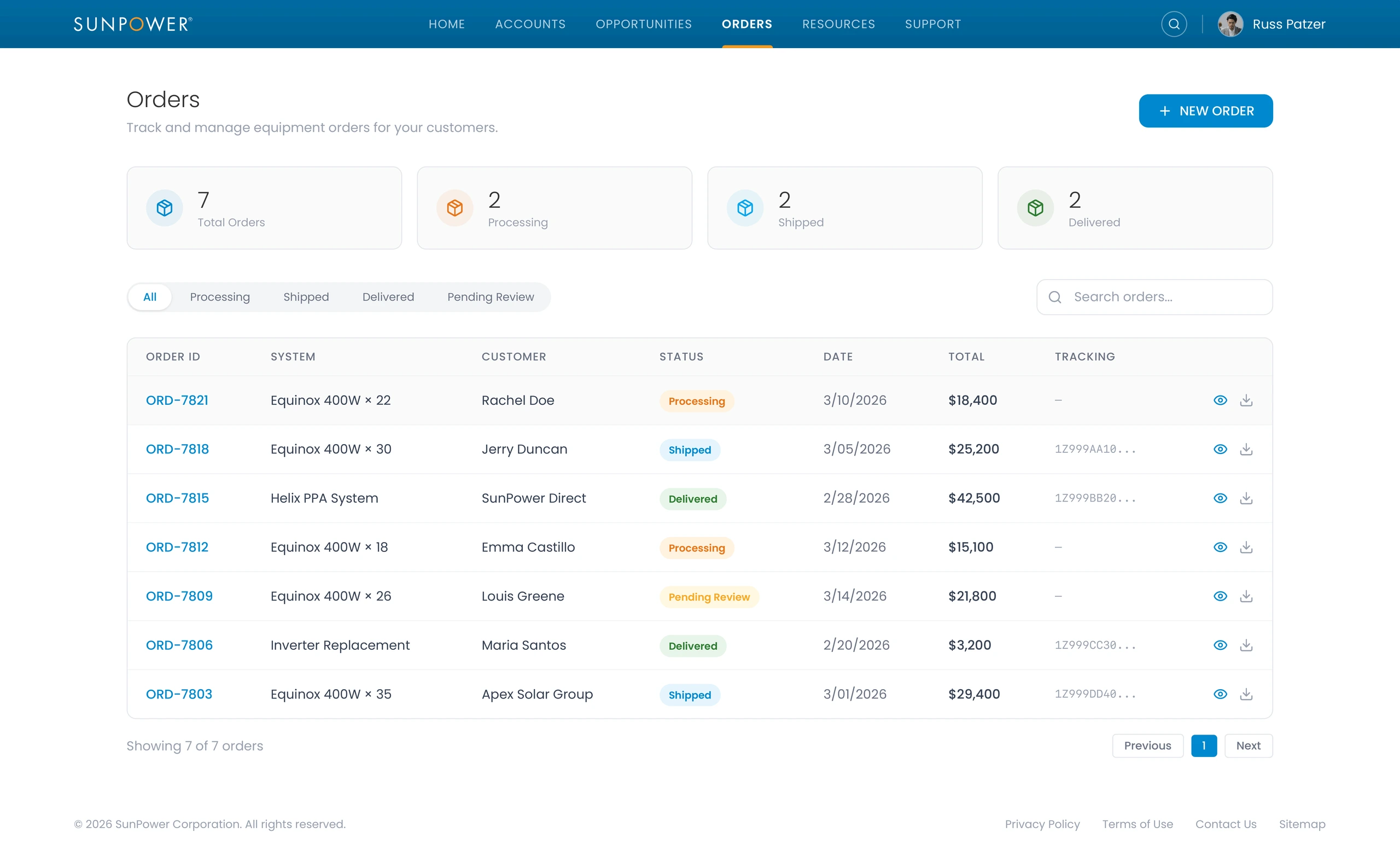
Task: View details for order ORD-7809
Action: click(1220, 596)
